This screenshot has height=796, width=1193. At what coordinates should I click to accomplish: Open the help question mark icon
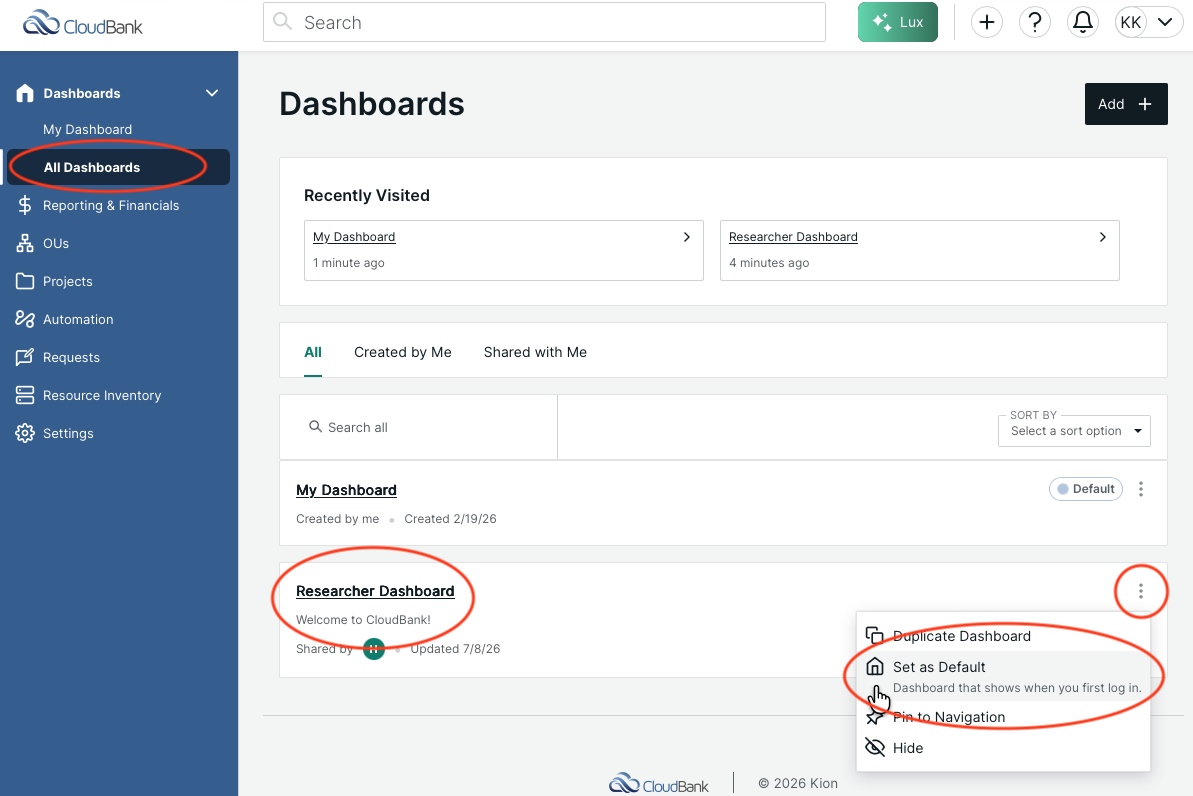[x=1035, y=22]
